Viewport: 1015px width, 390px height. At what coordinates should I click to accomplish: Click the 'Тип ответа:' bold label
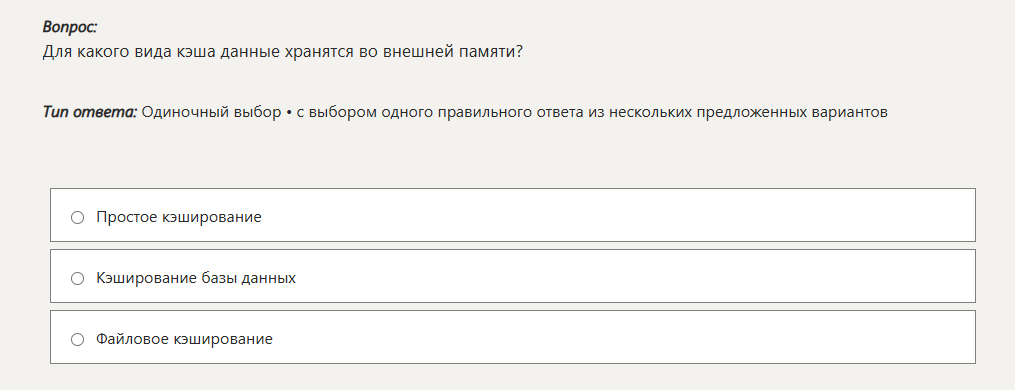click(90, 112)
